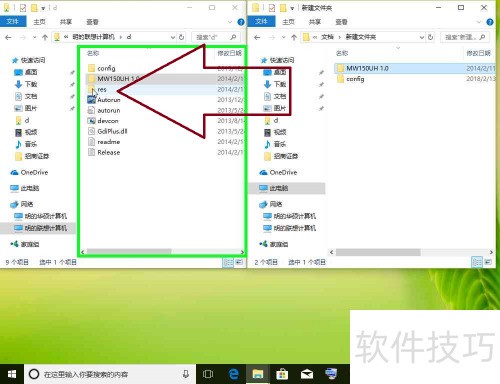
Task: Open the 文件 tab in left window
Action: pyautogui.click(x=13, y=22)
